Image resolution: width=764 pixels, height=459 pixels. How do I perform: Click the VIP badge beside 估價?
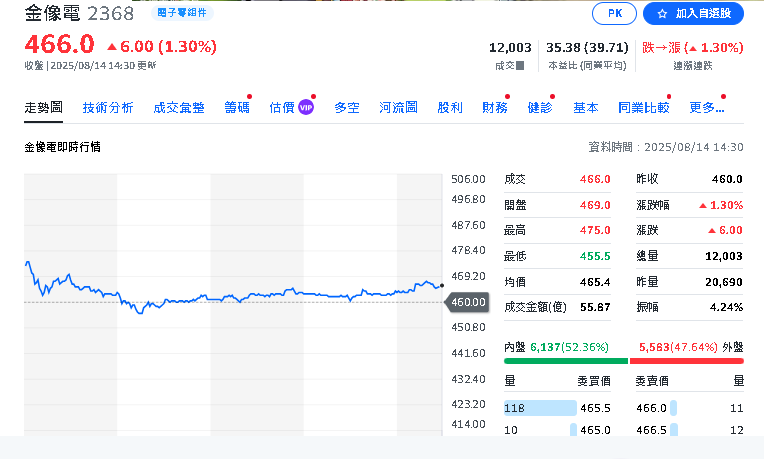[306, 107]
